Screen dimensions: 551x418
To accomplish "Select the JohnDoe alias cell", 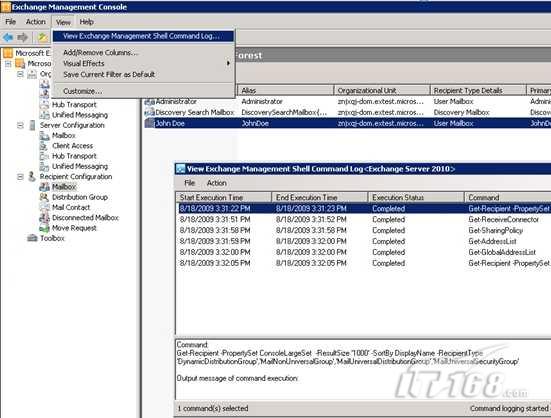I will (255, 123).
